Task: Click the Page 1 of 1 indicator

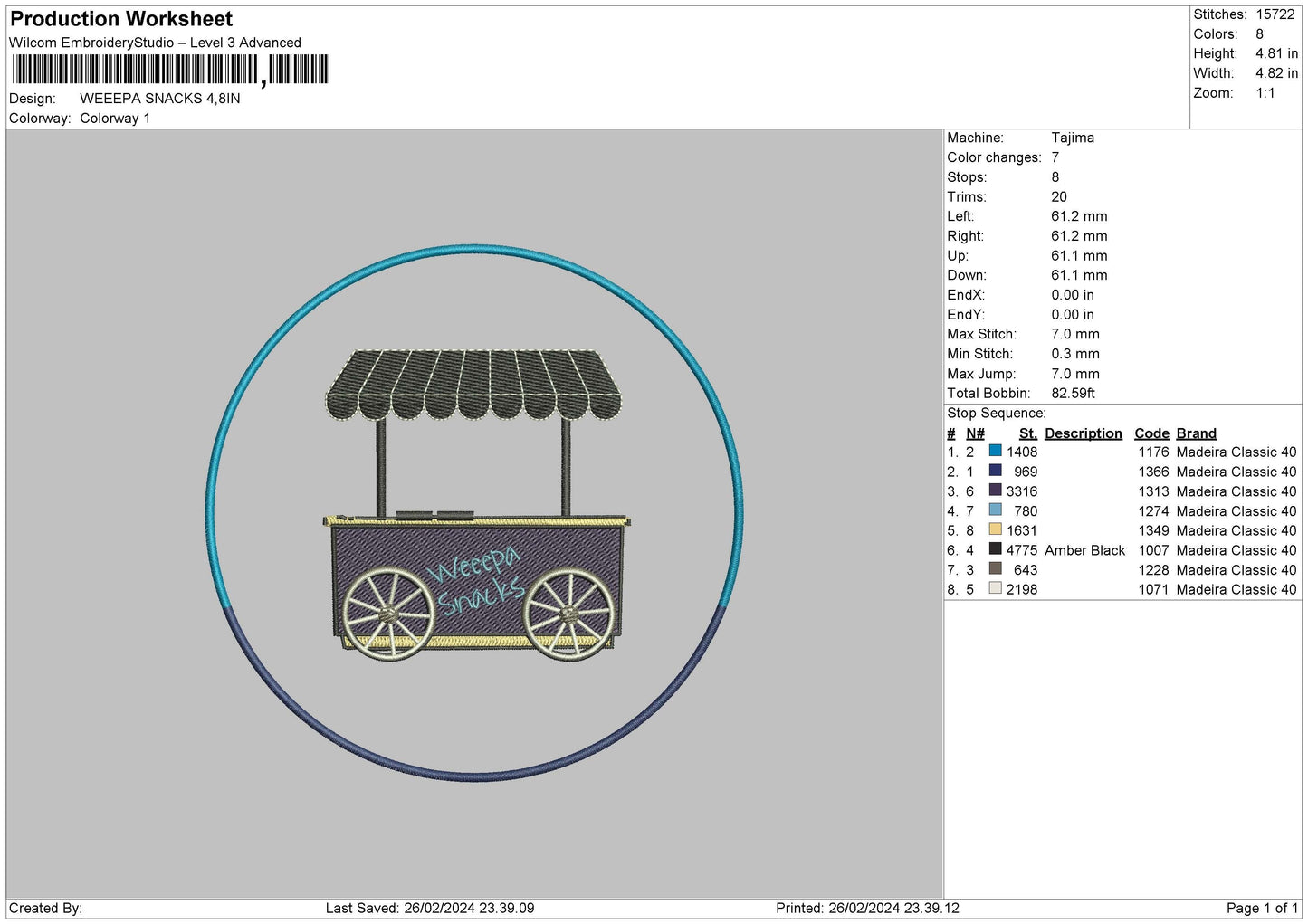Action: (x=1262, y=908)
